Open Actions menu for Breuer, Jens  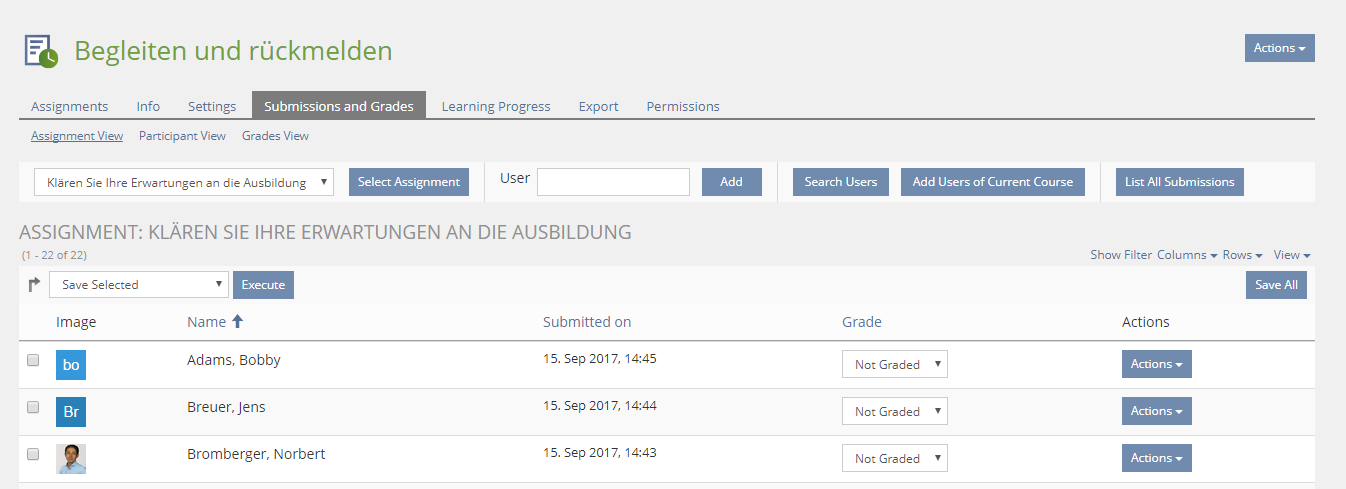point(1156,411)
